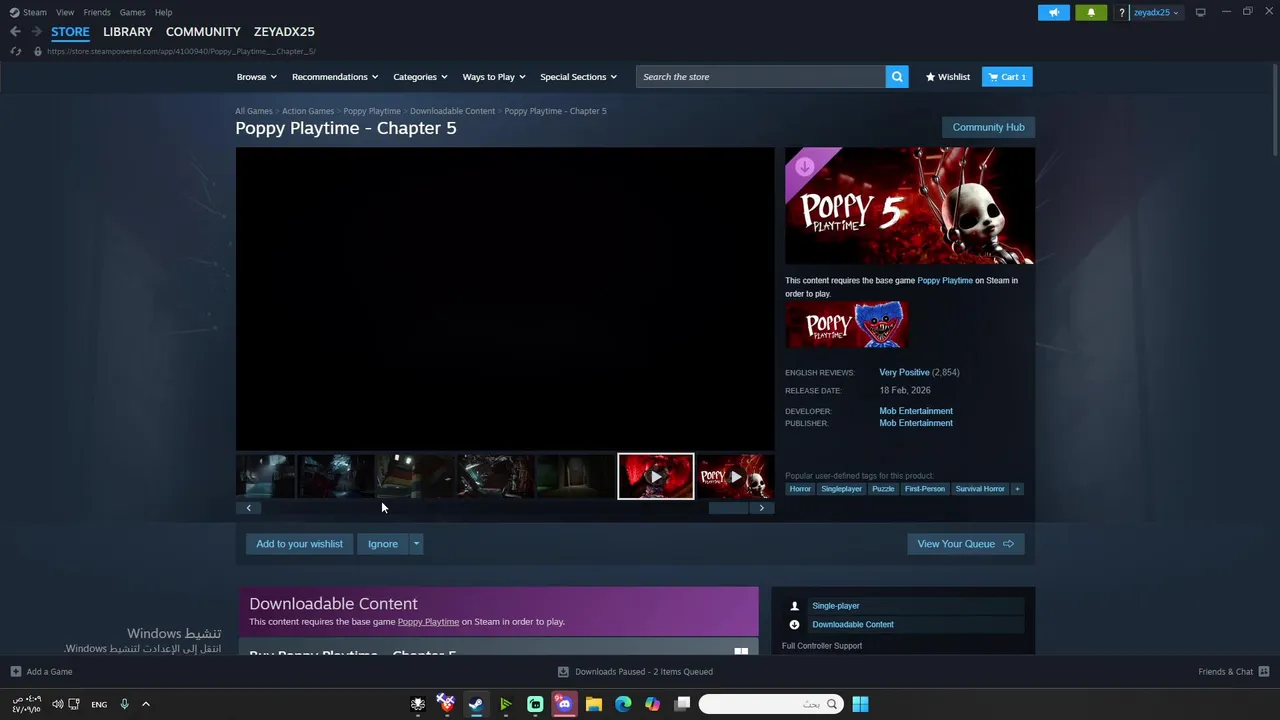This screenshot has width=1280, height=720.
Task: Click the Windows Start button
Action: pyautogui.click(x=860, y=704)
